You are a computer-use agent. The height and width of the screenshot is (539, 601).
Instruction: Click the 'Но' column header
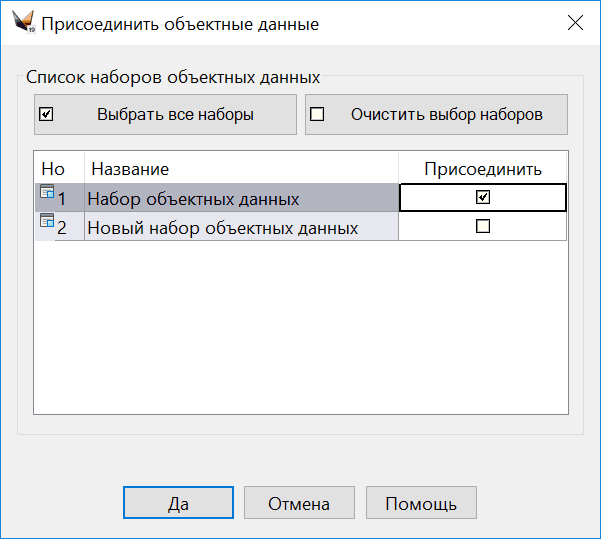click(53, 169)
